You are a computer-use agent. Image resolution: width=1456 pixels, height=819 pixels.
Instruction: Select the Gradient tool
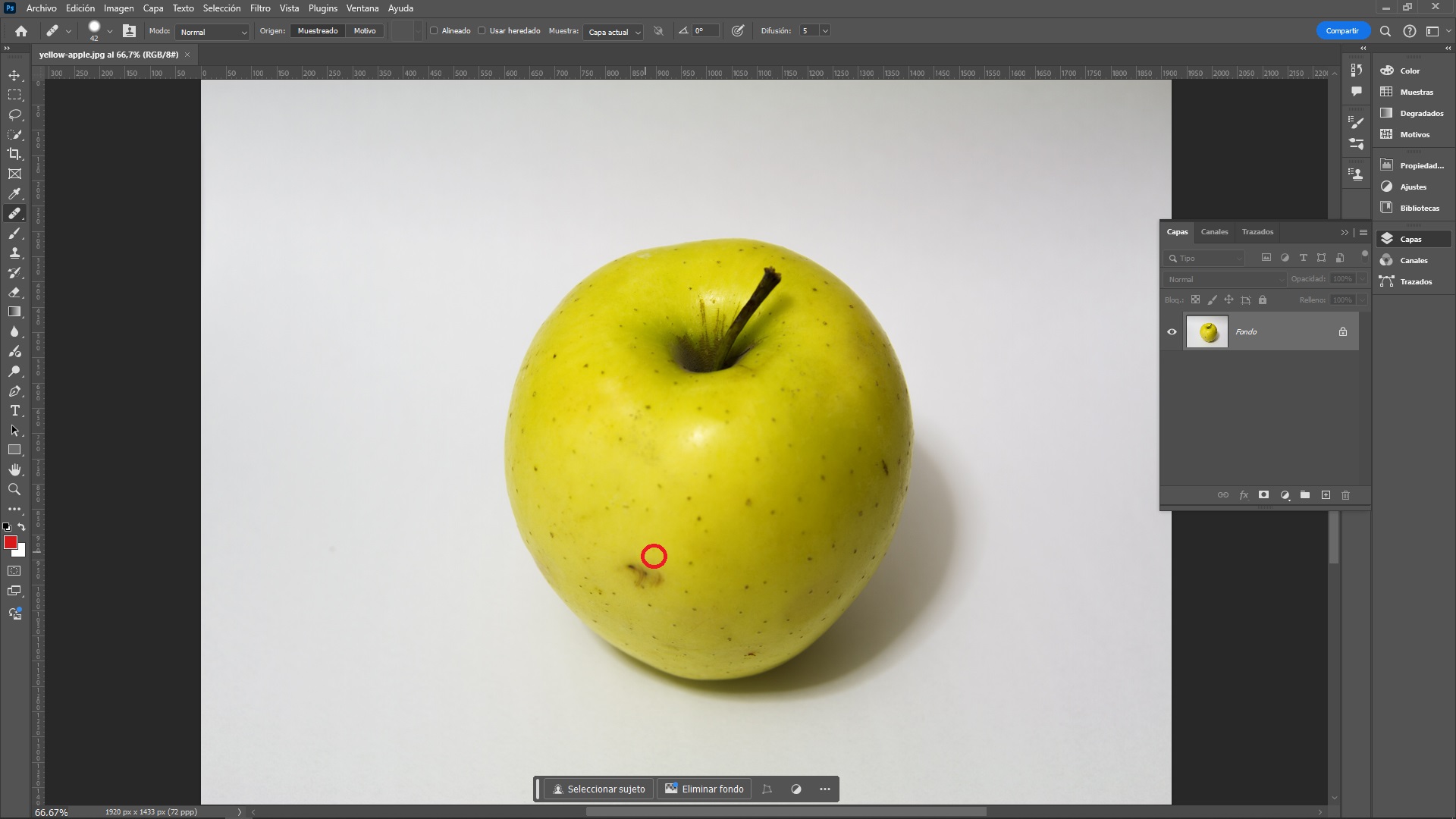[x=14, y=312]
